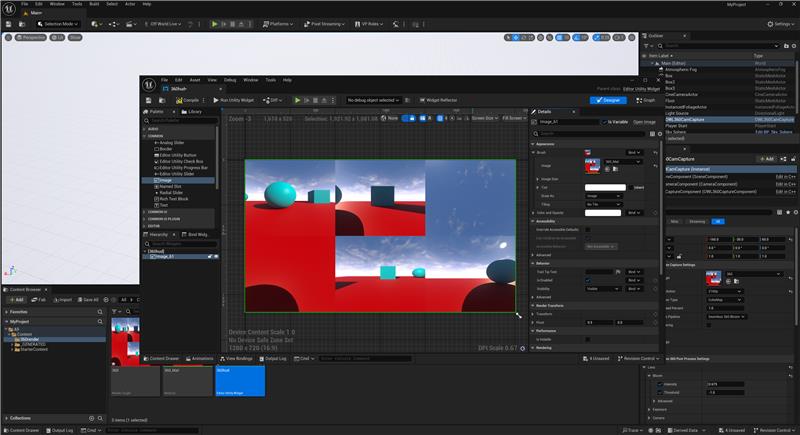
Task: Open Debug menu of widget editor
Action: 230,80
